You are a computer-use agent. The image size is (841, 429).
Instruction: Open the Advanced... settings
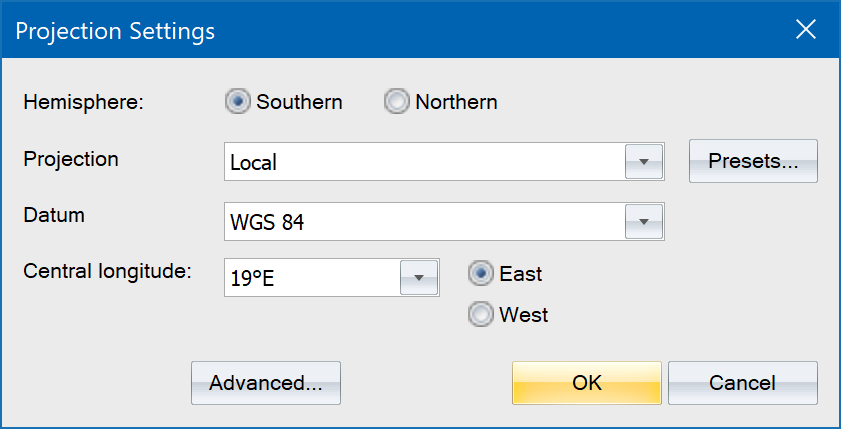pyautogui.click(x=266, y=383)
